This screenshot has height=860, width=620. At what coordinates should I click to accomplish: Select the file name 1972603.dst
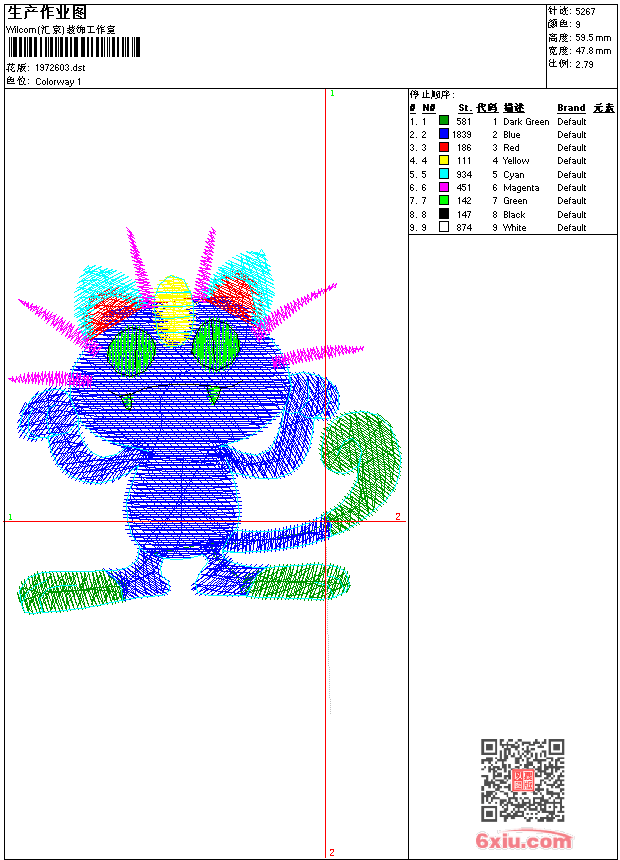60,67
